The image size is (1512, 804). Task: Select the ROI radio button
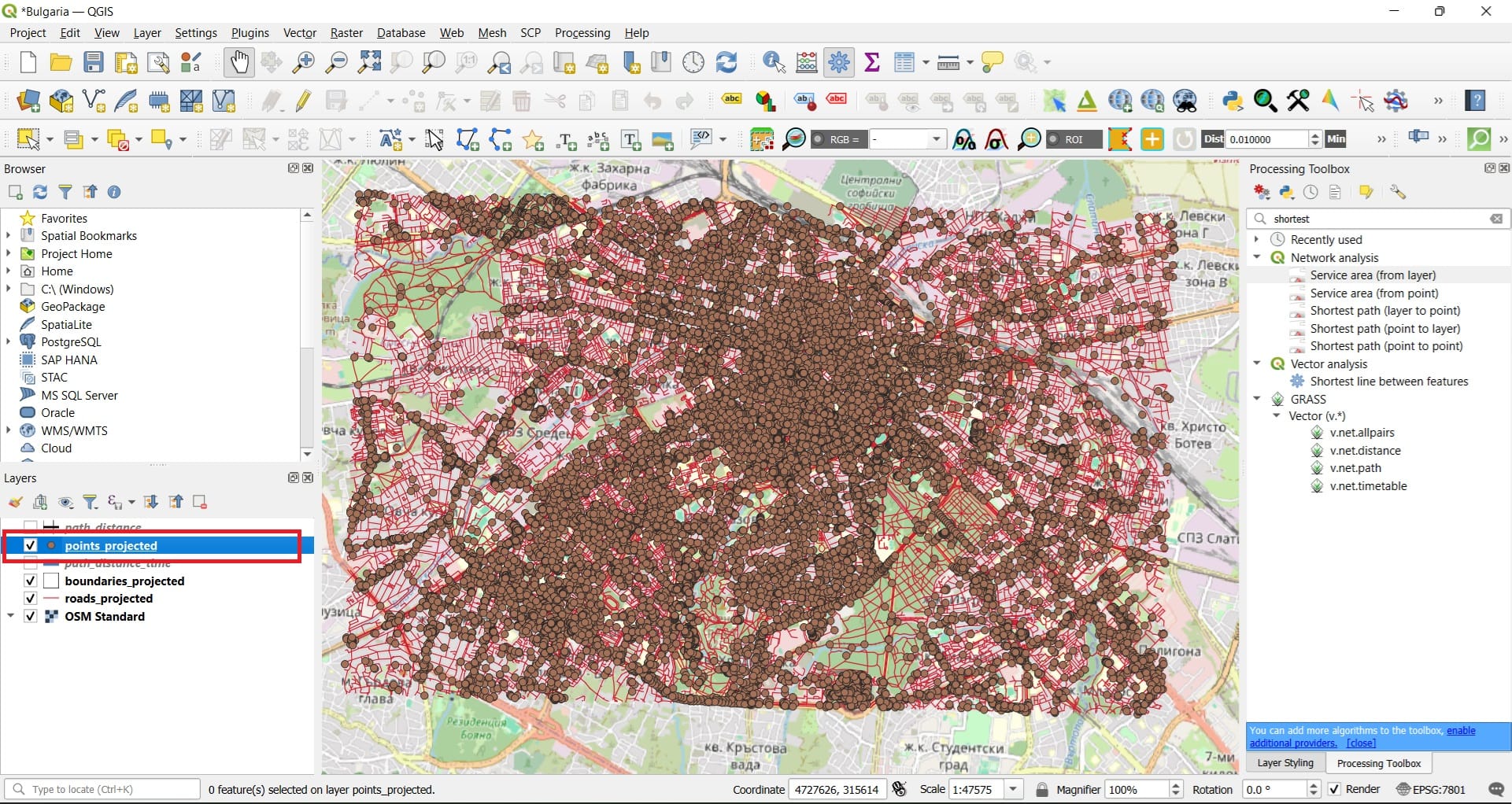pos(1053,139)
